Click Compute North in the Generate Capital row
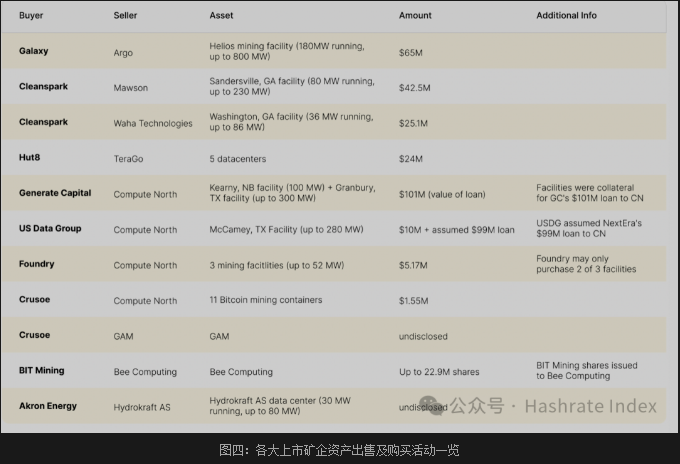This screenshot has height=464, width=680. 145,195
